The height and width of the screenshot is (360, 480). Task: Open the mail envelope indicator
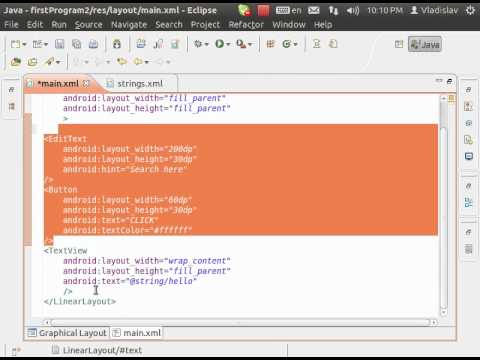pos(314,11)
